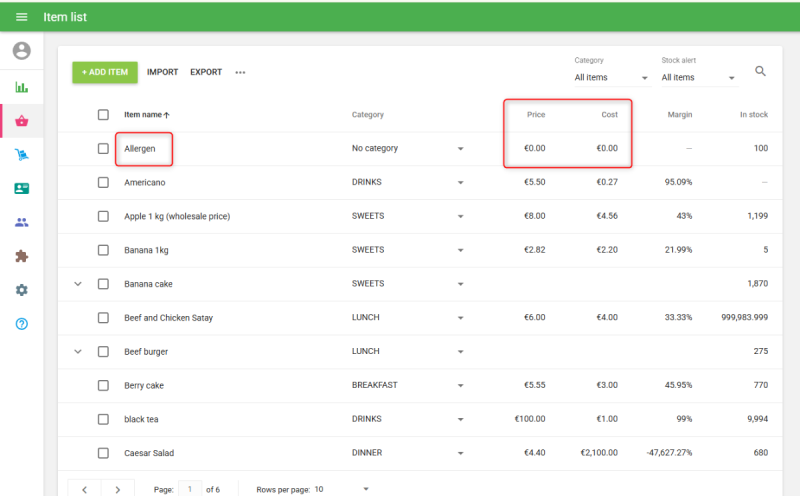The image size is (800, 496).
Task: Open the Category filter dropdown
Action: click(611, 77)
